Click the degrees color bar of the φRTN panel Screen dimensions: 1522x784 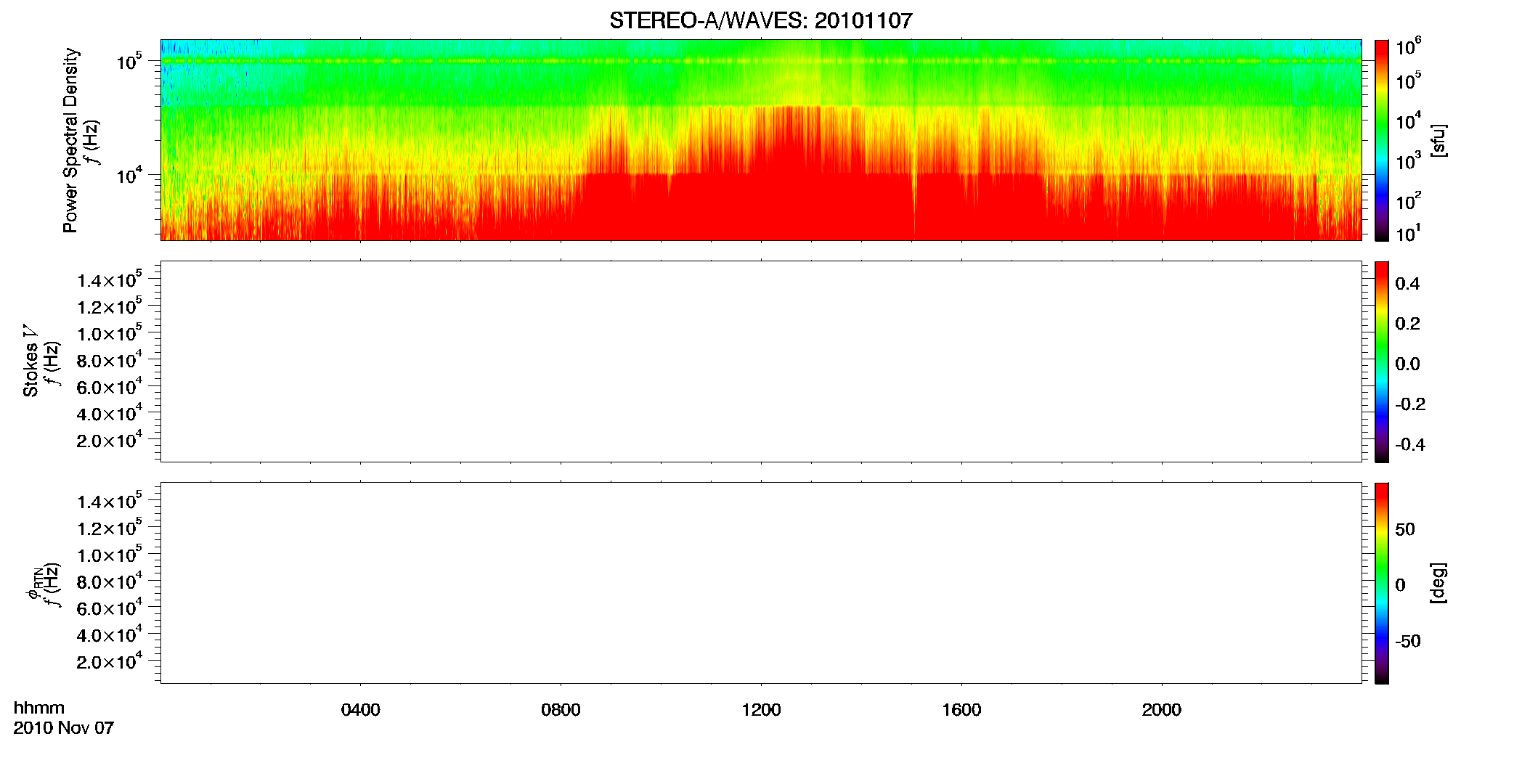[x=1381, y=583]
